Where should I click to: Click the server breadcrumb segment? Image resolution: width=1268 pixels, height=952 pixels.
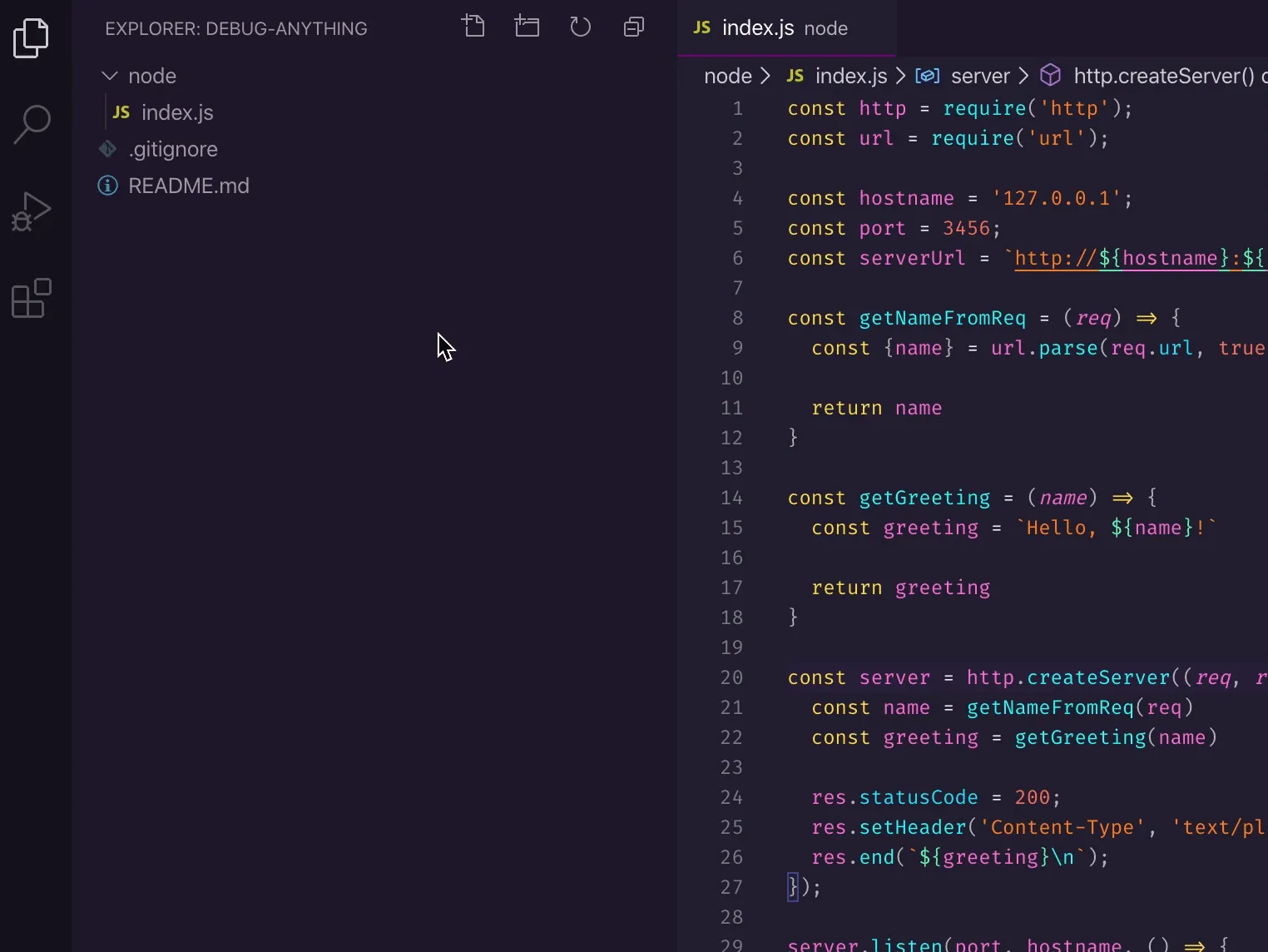pos(980,76)
